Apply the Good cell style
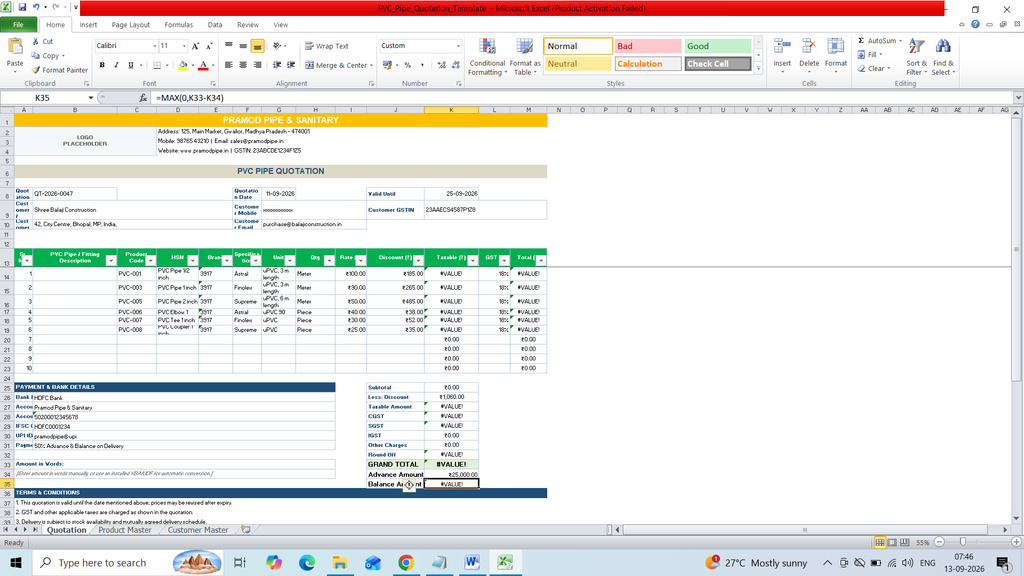 [718, 46]
